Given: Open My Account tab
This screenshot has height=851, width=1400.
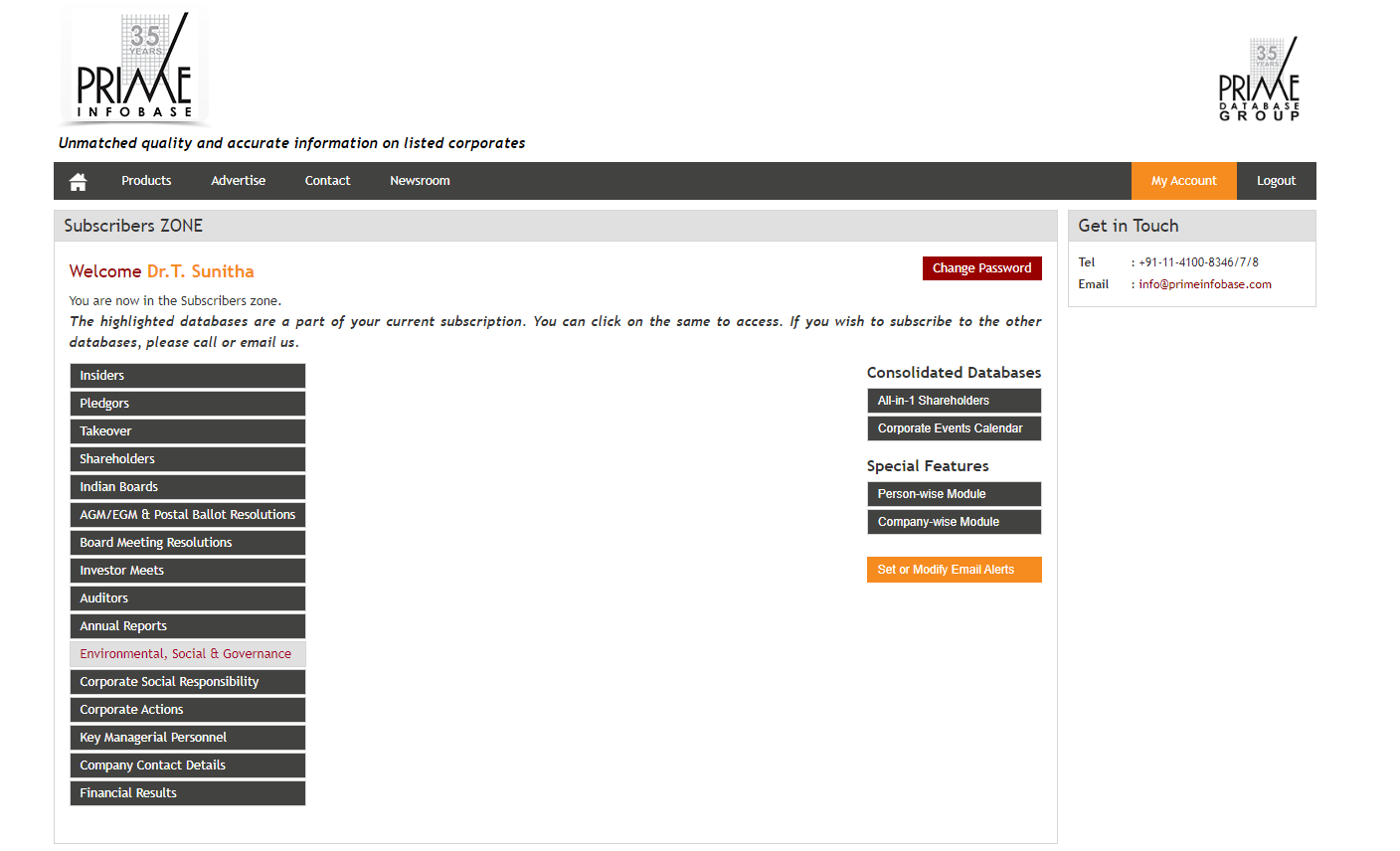Looking at the screenshot, I should [1183, 181].
